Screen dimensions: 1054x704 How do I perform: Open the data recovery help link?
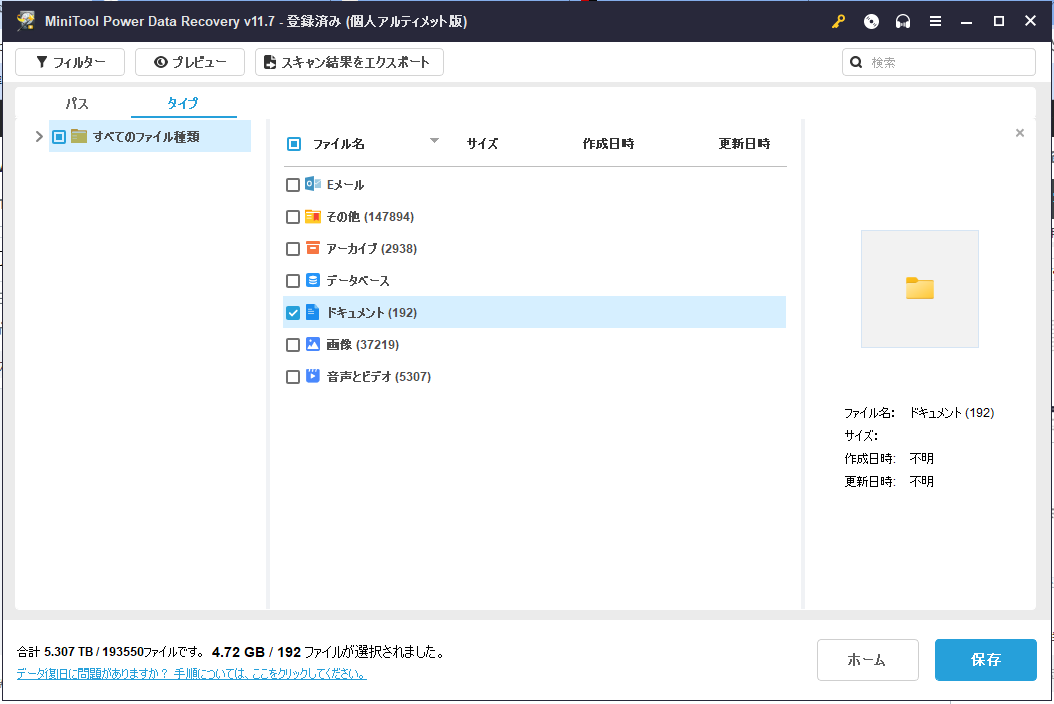coord(192,674)
